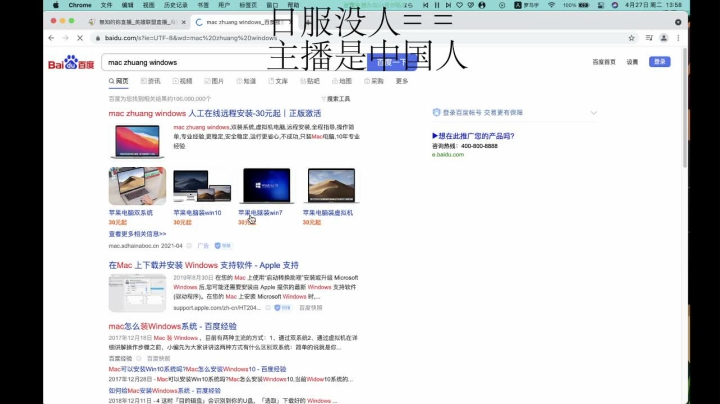Click the baidu.com address bar URL
The width and height of the screenshot is (720, 404).
tap(191, 38)
